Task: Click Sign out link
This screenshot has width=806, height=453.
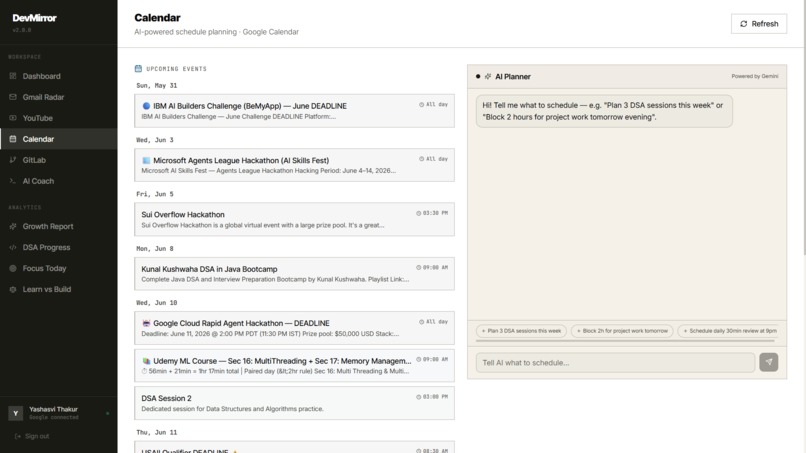Action: 32,436
